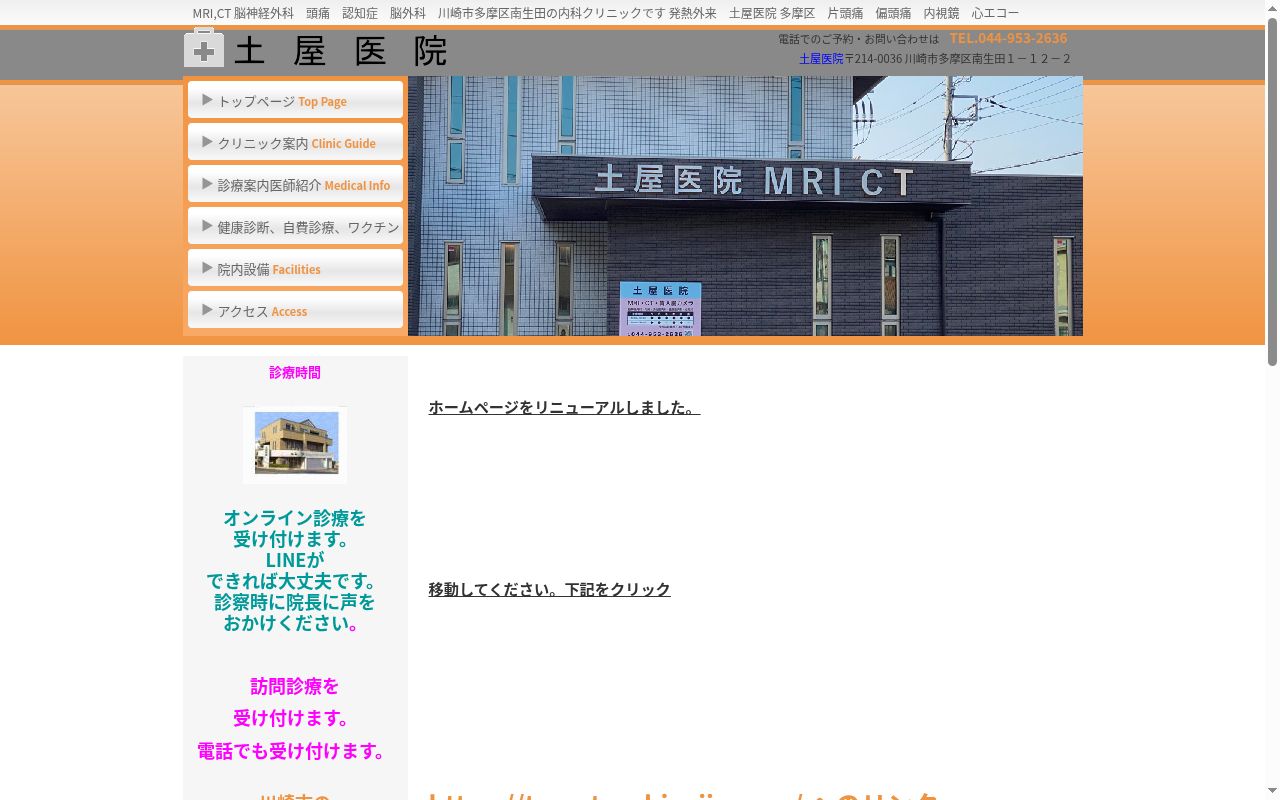Click the 〒214-0036 川崎市多摩区南生田 address text
The image size is (1280, 800).
[958, 59]
